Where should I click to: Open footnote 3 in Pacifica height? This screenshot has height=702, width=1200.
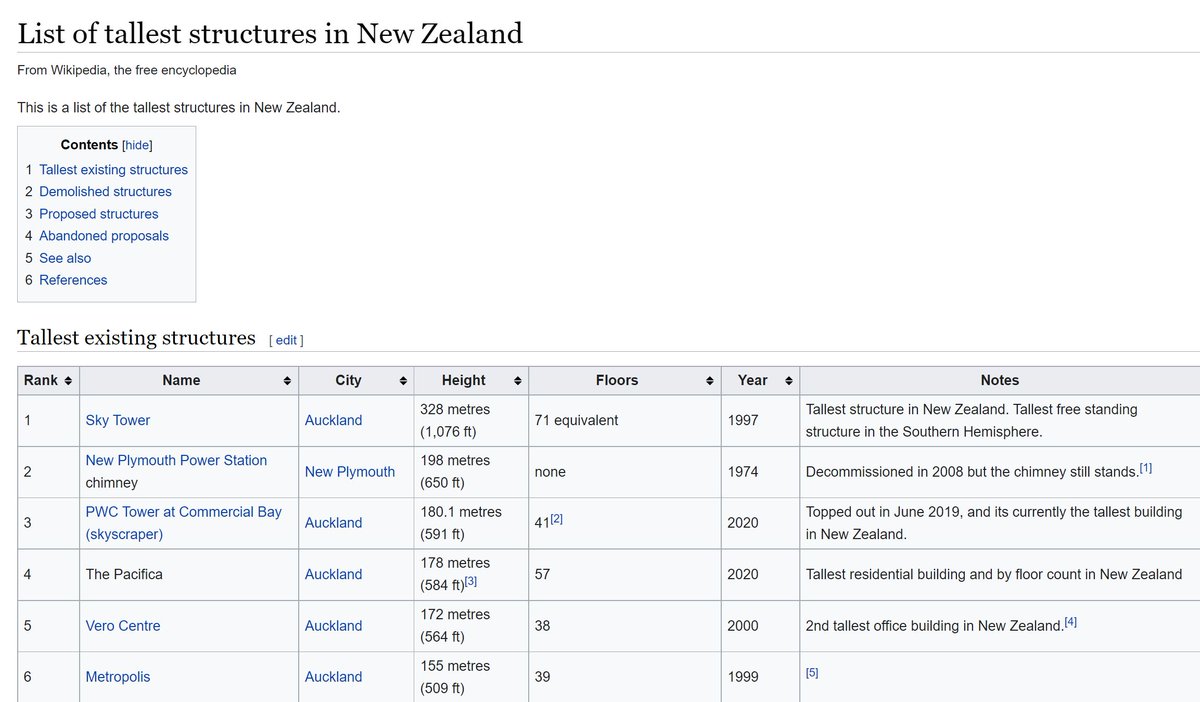click(470, 581)
